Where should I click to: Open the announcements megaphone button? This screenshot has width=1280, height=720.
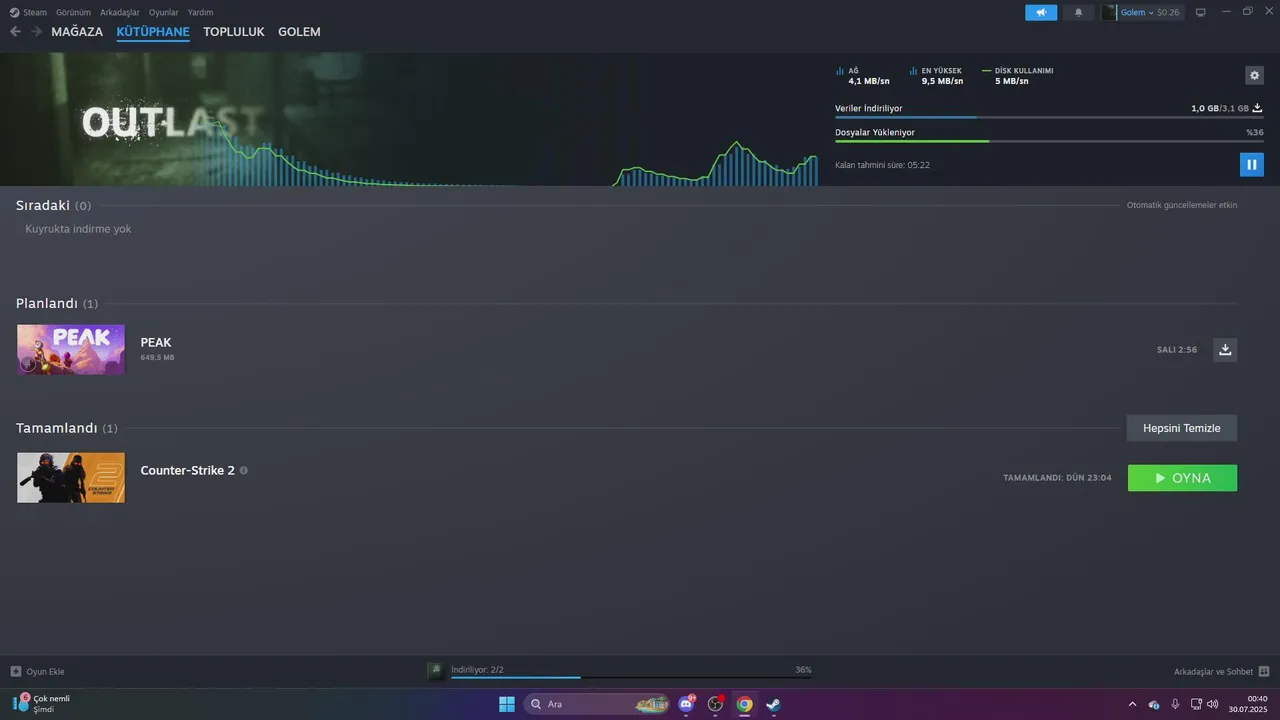(1041, 12)
